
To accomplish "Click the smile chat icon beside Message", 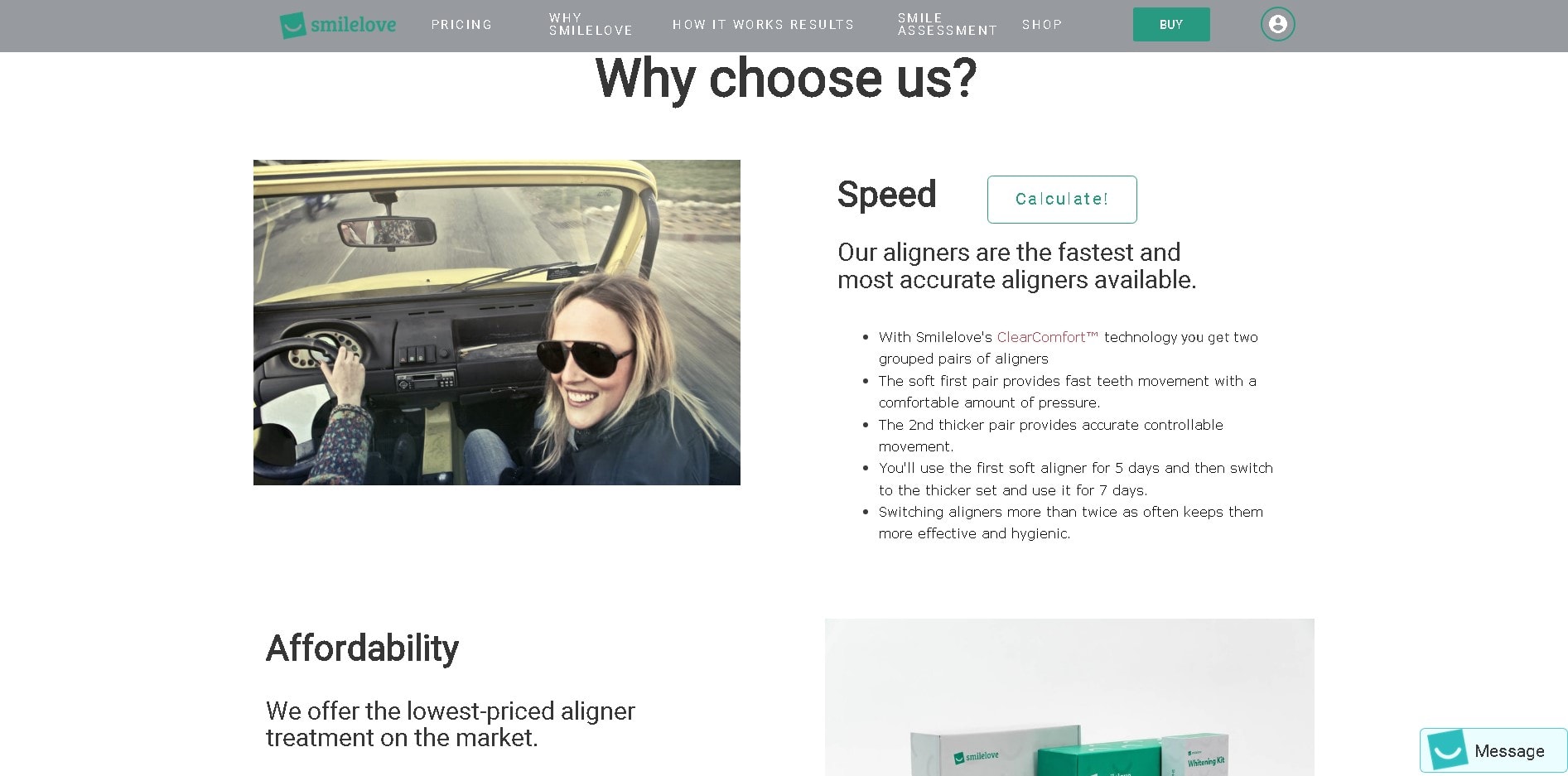I will click(1446, 749).
